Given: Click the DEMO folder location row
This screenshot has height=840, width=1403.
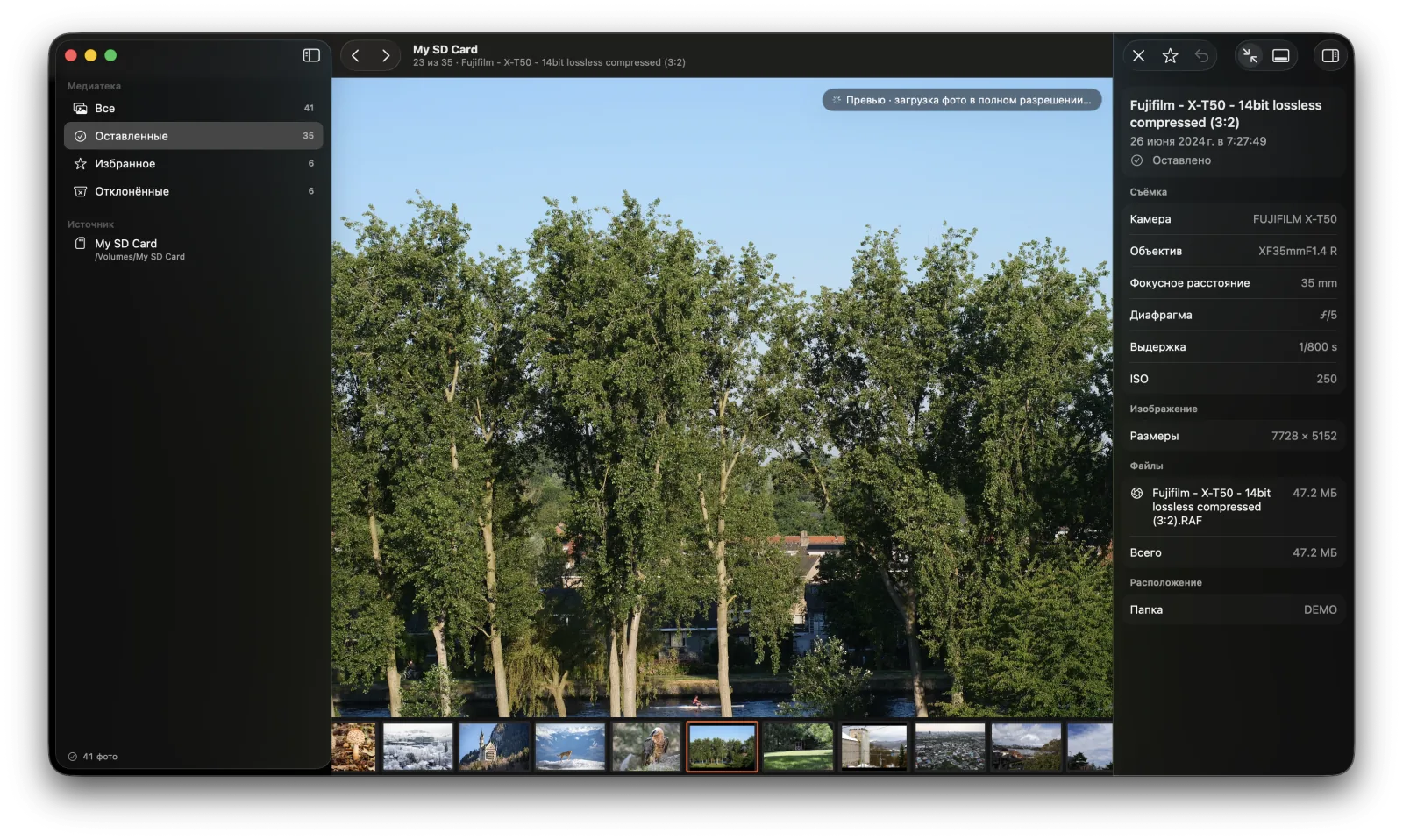Looking at the screenshot, I should 1233,609.
